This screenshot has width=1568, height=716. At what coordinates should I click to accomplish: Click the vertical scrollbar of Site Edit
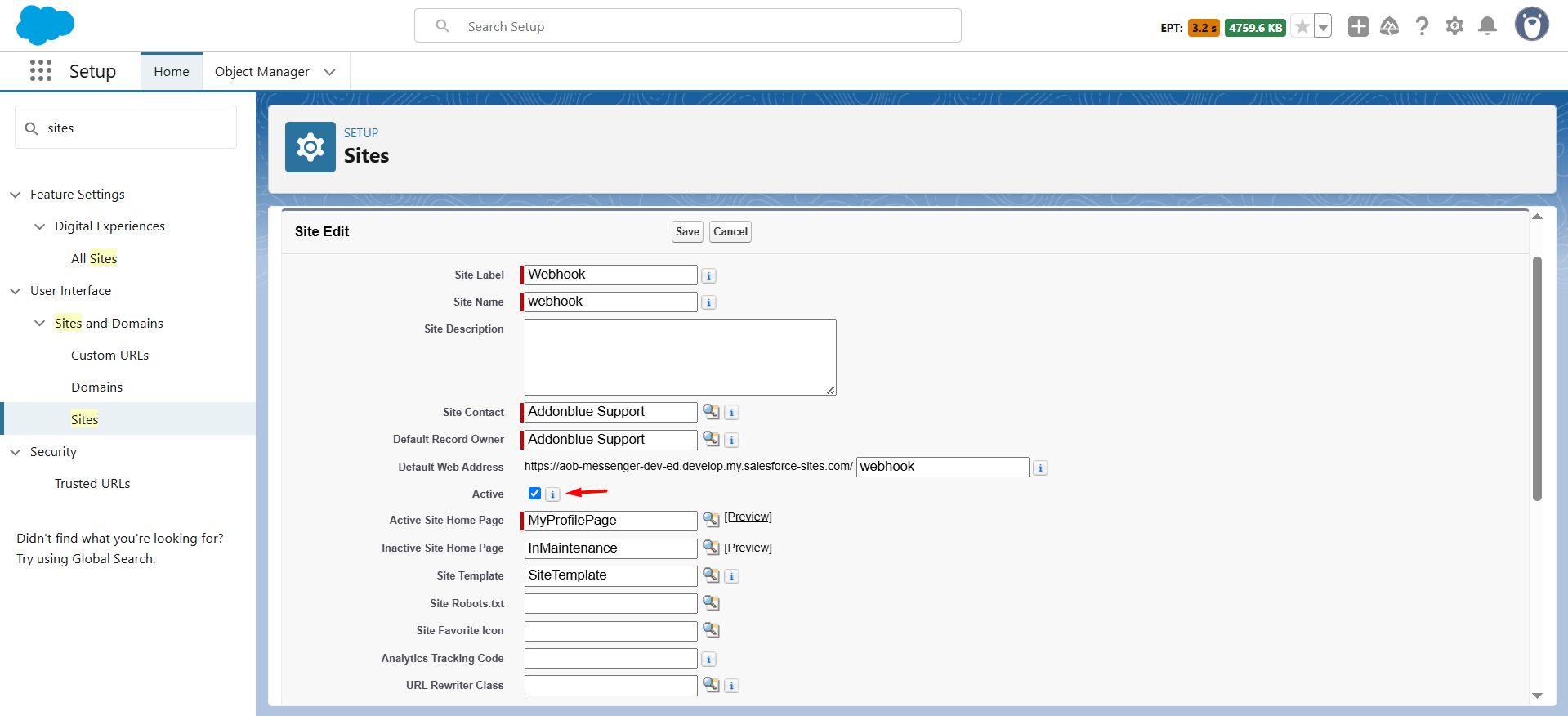tap(1537, 378)
